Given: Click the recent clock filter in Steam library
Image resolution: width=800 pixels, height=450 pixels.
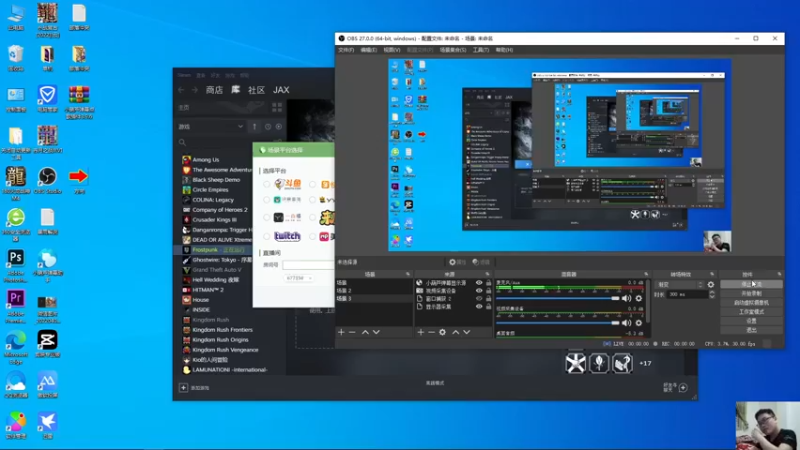Looking at the screenshot, I should tap(268, 127).
